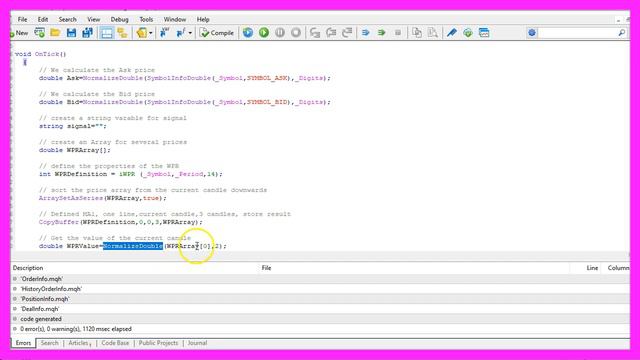Image resolution: width=640 pixels, height=360 pixels.
Task: Start debugging on real data
Action: 248,33
